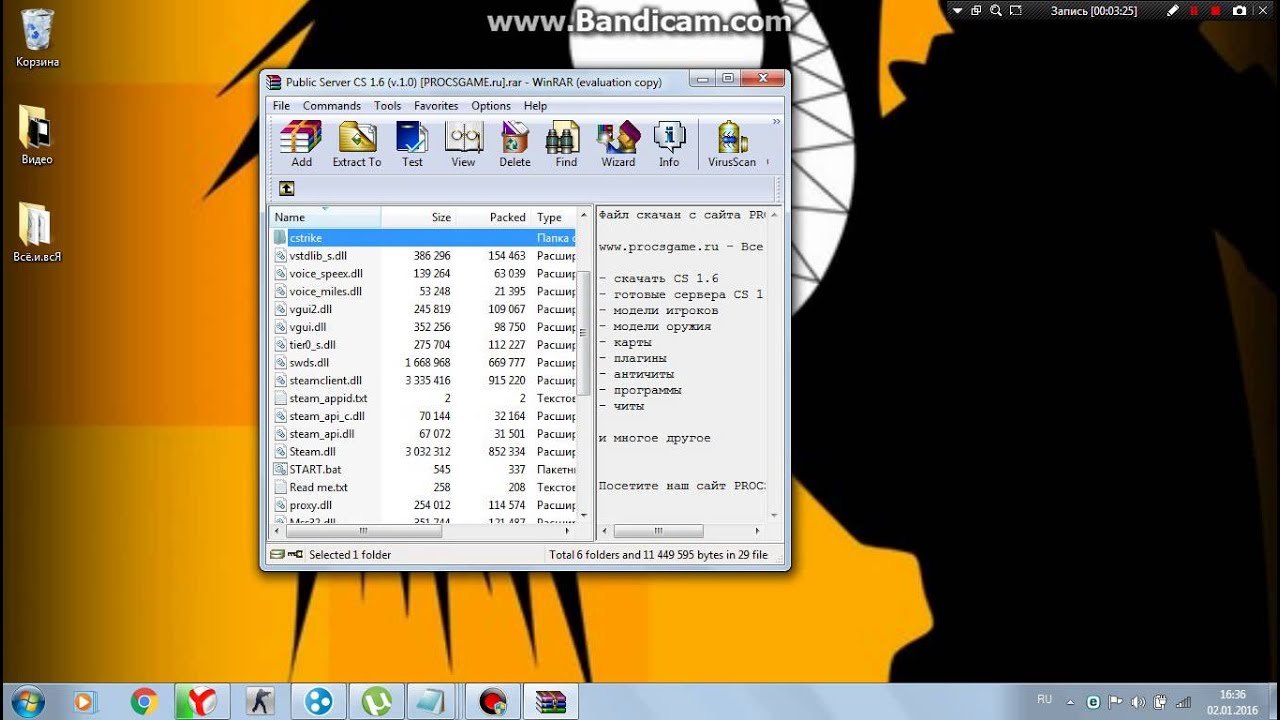Run the Test archive tool
Screen dimensions: 1280x720
412,144
